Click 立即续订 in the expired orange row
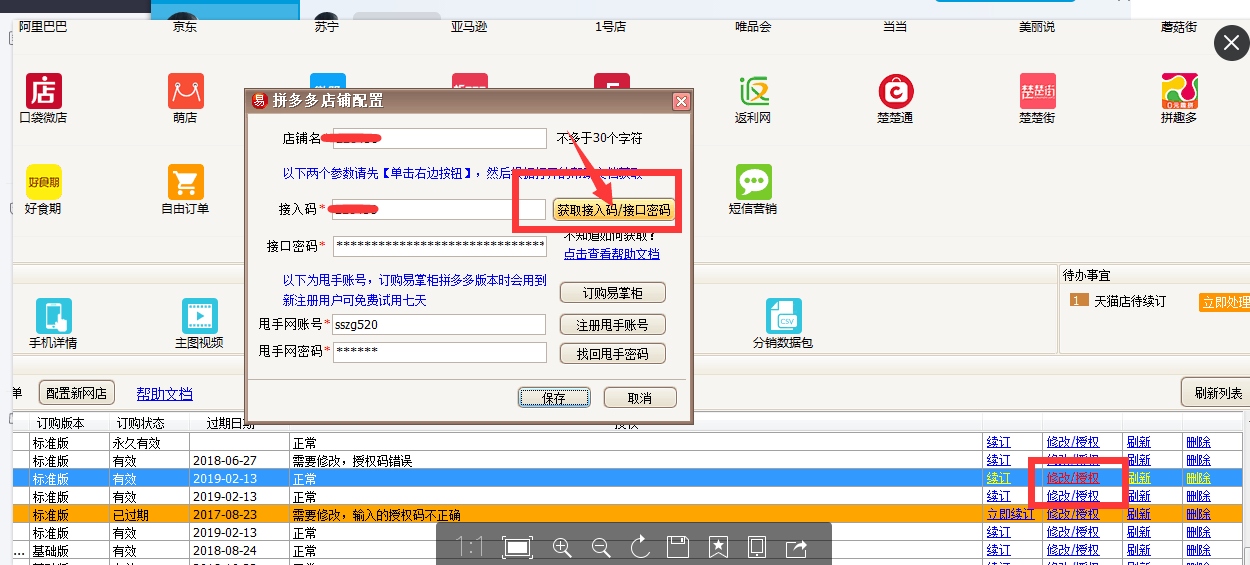 pyautogui.click(x=1010, y=514)
